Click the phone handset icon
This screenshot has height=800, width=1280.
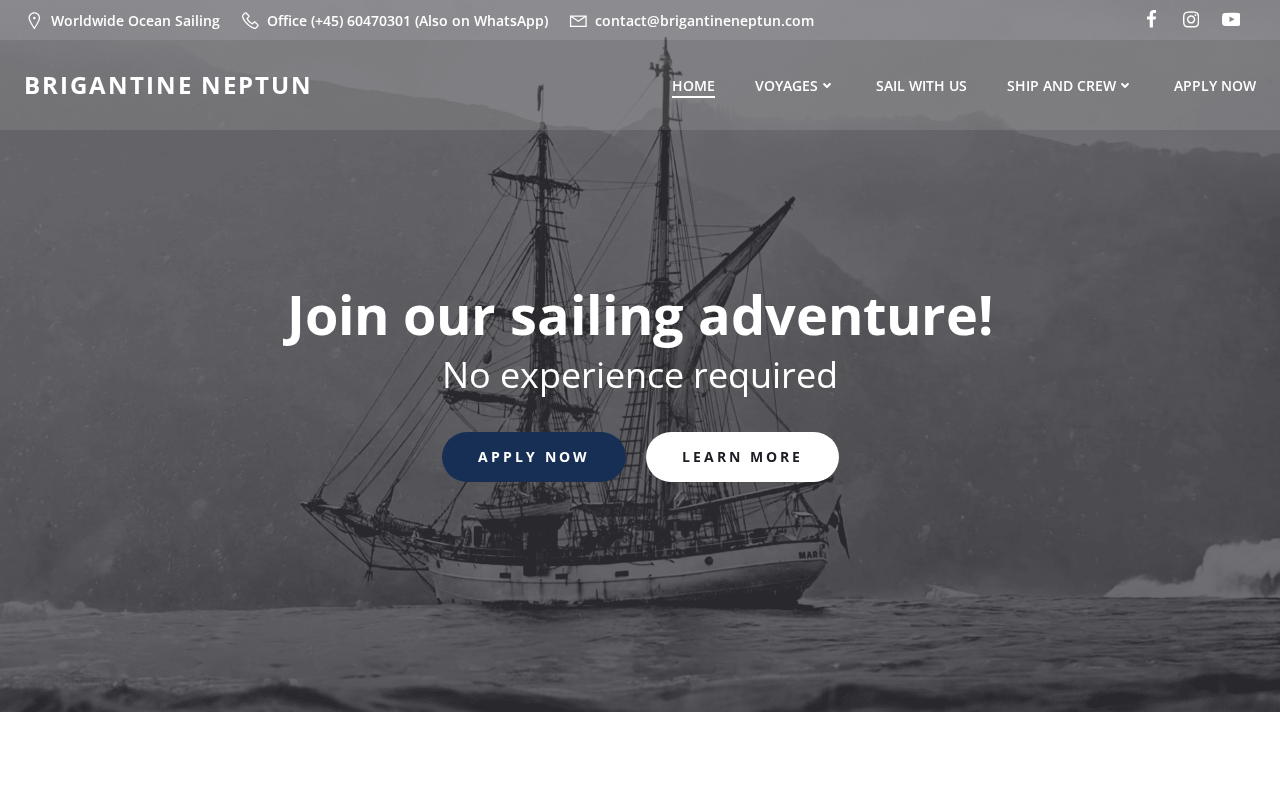pyautogui.click(x=250, y=21)
